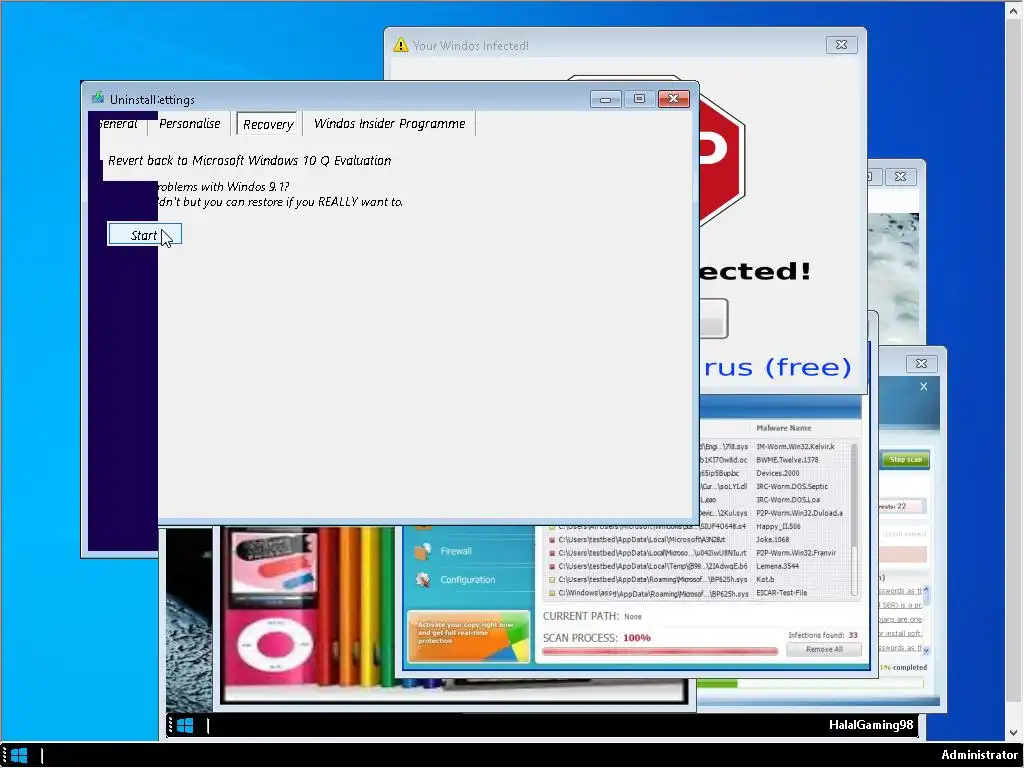Click the Configuration tools icon
Viewport: 1024px width, 768px height.
click(423, 579)
